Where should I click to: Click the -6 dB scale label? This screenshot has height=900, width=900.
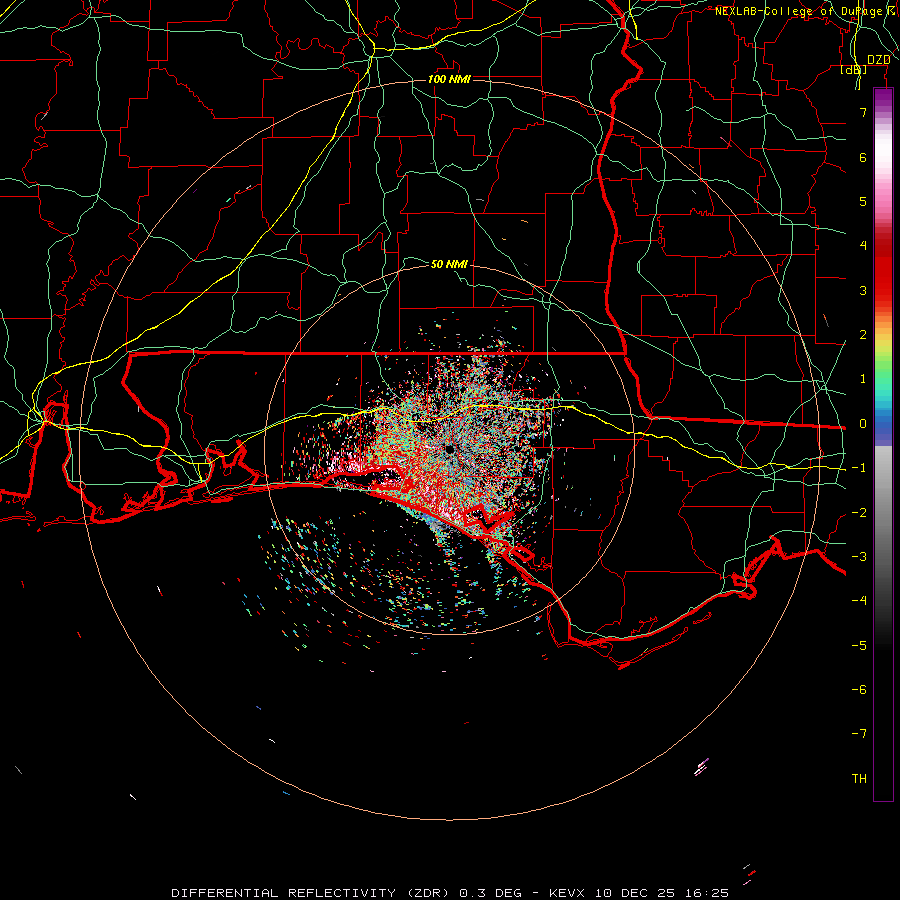[859, 690]
